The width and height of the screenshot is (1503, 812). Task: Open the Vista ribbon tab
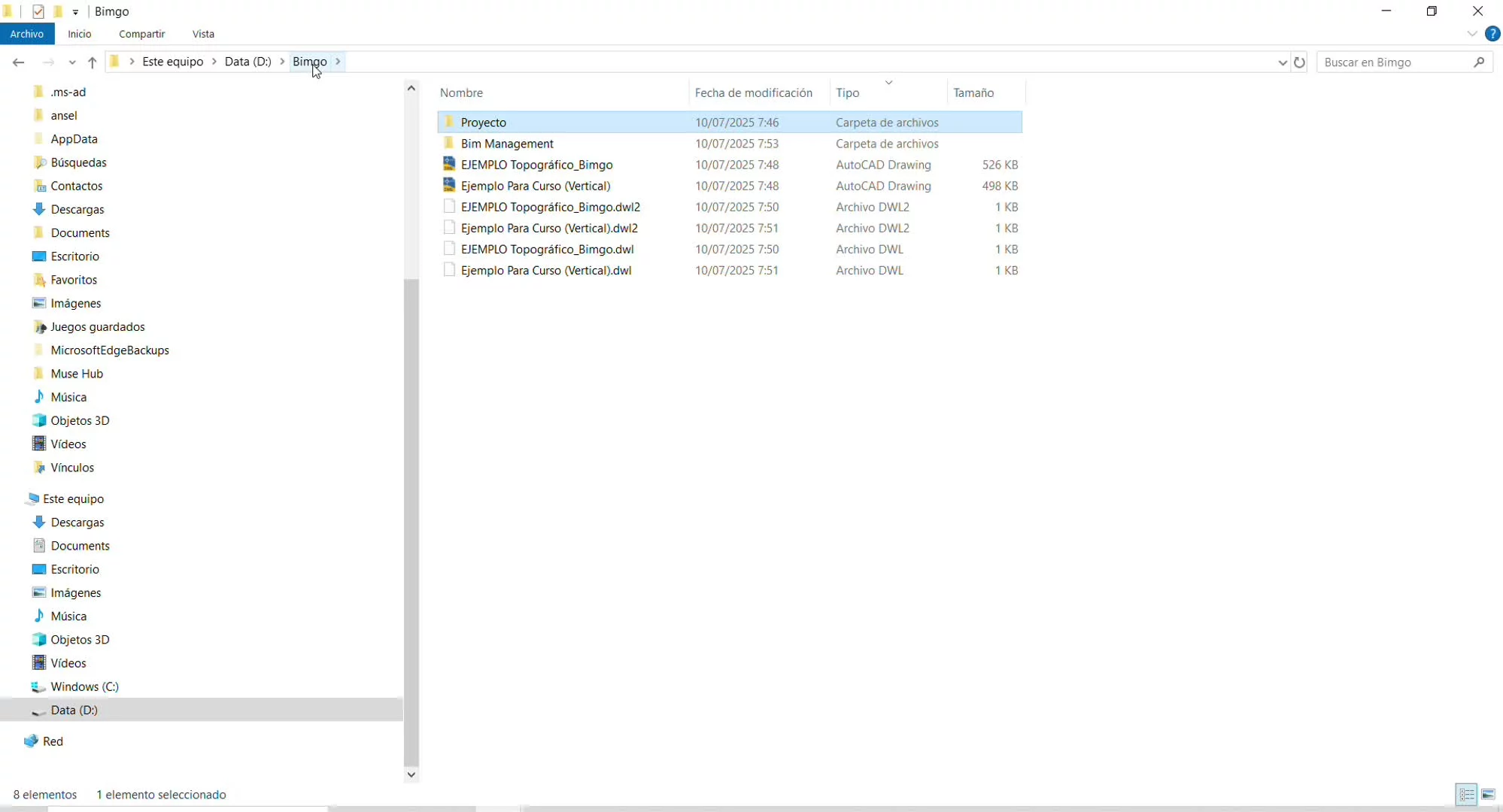pos(203,34)
